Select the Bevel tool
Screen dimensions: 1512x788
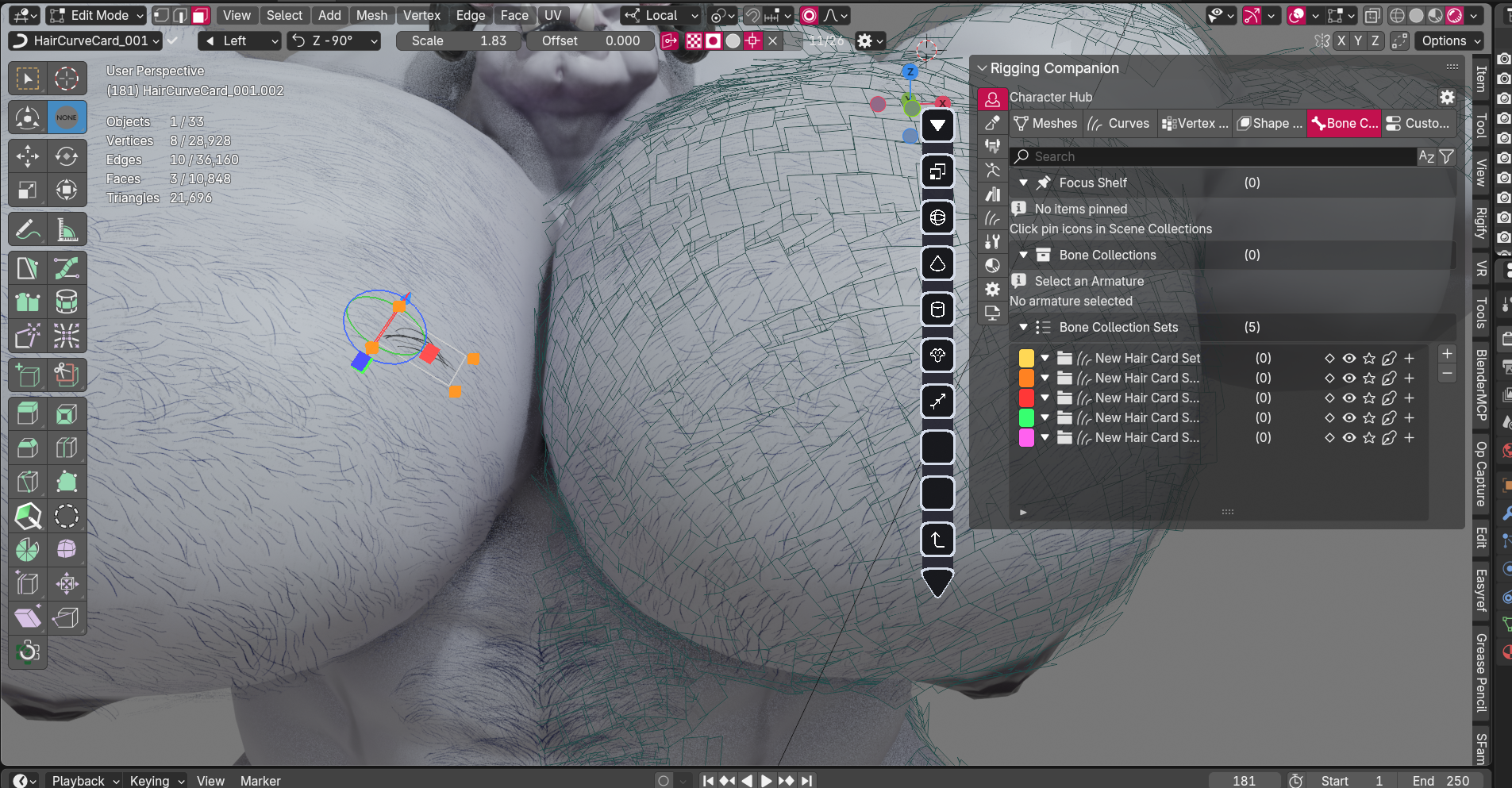pyautogui.click(x=28, y=448)
